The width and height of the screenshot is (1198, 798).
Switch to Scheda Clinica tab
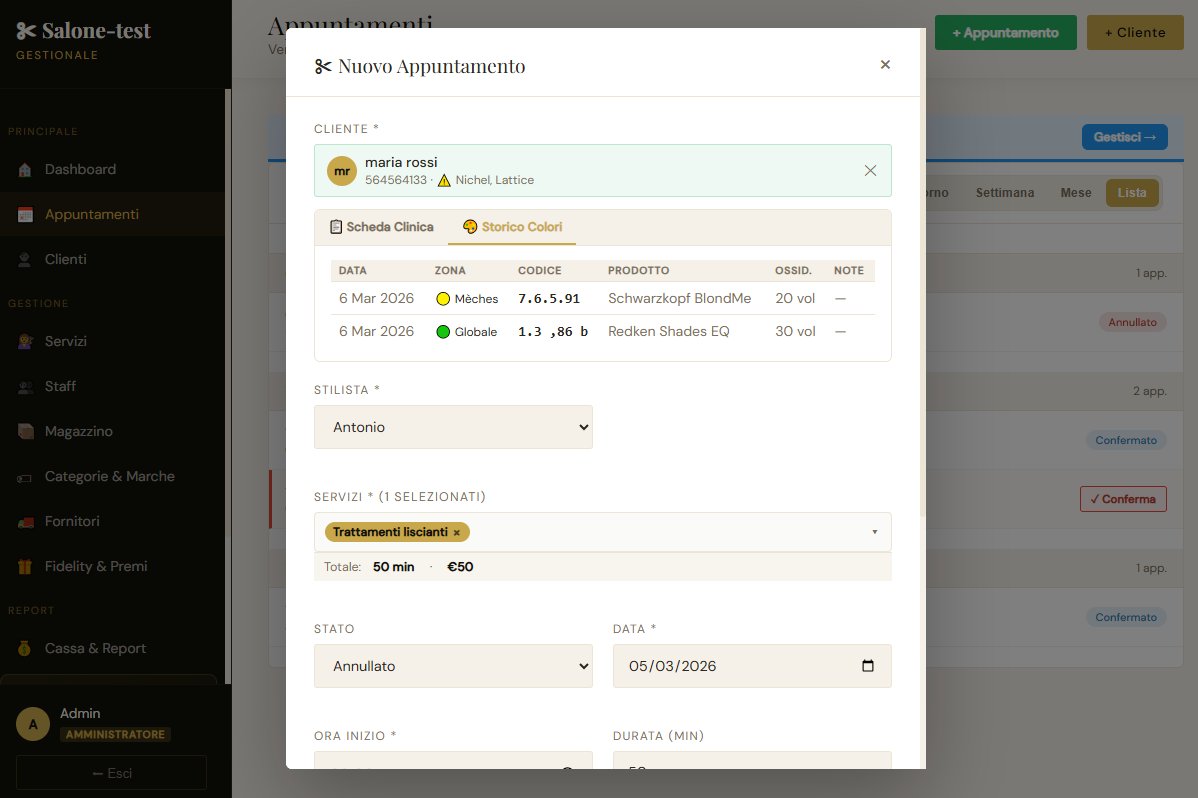coord(382,227)
